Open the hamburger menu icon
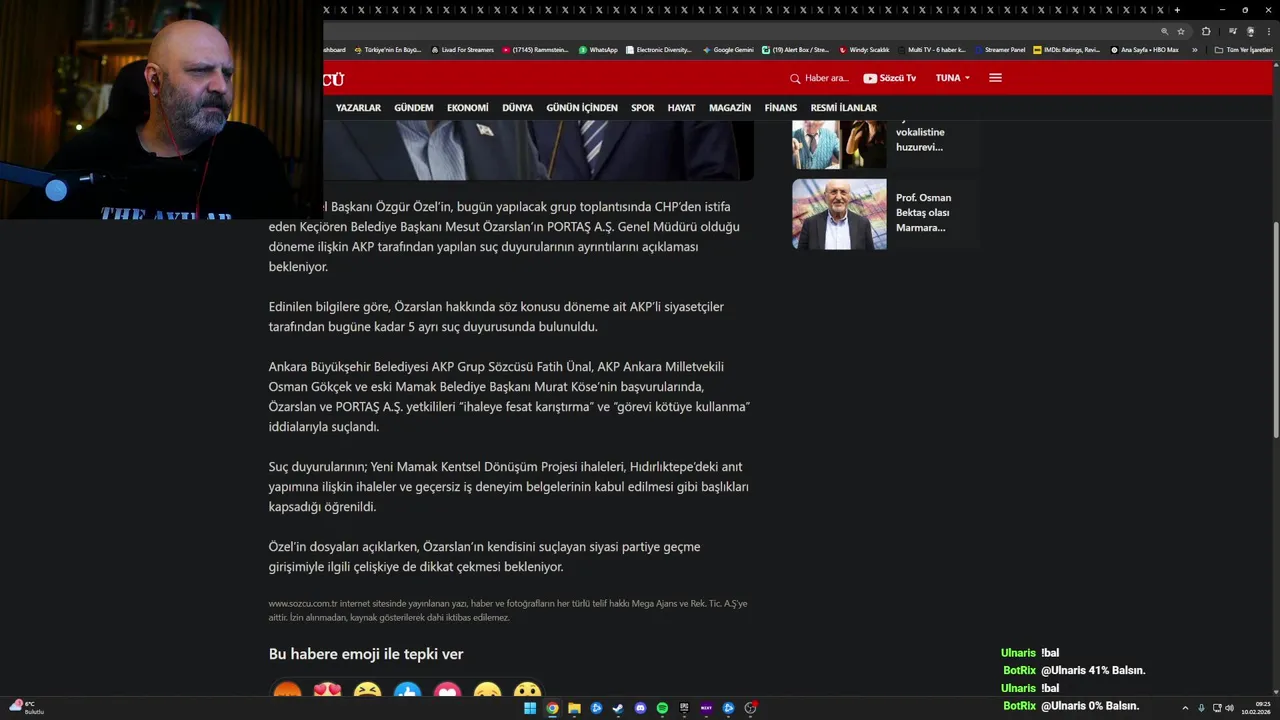 (x=995, y=78)
